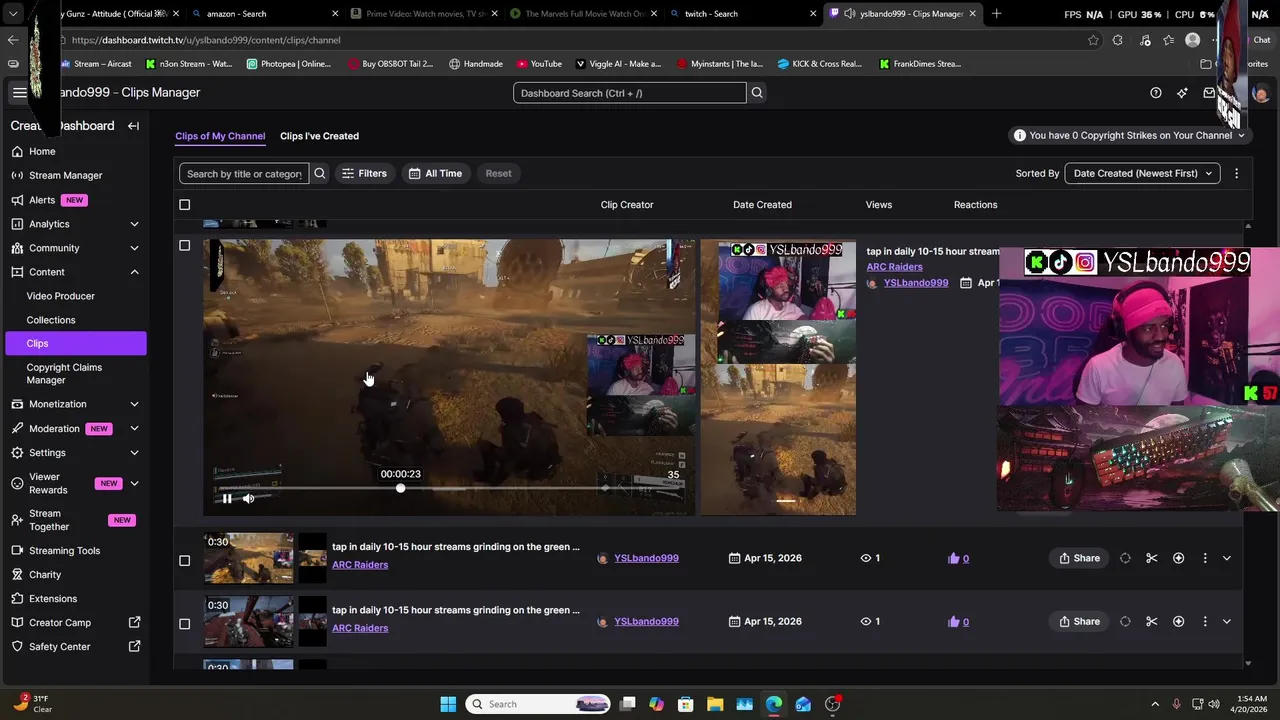Click the sparkle icon in the header

pyautogui.click(x=1182, y=93)
